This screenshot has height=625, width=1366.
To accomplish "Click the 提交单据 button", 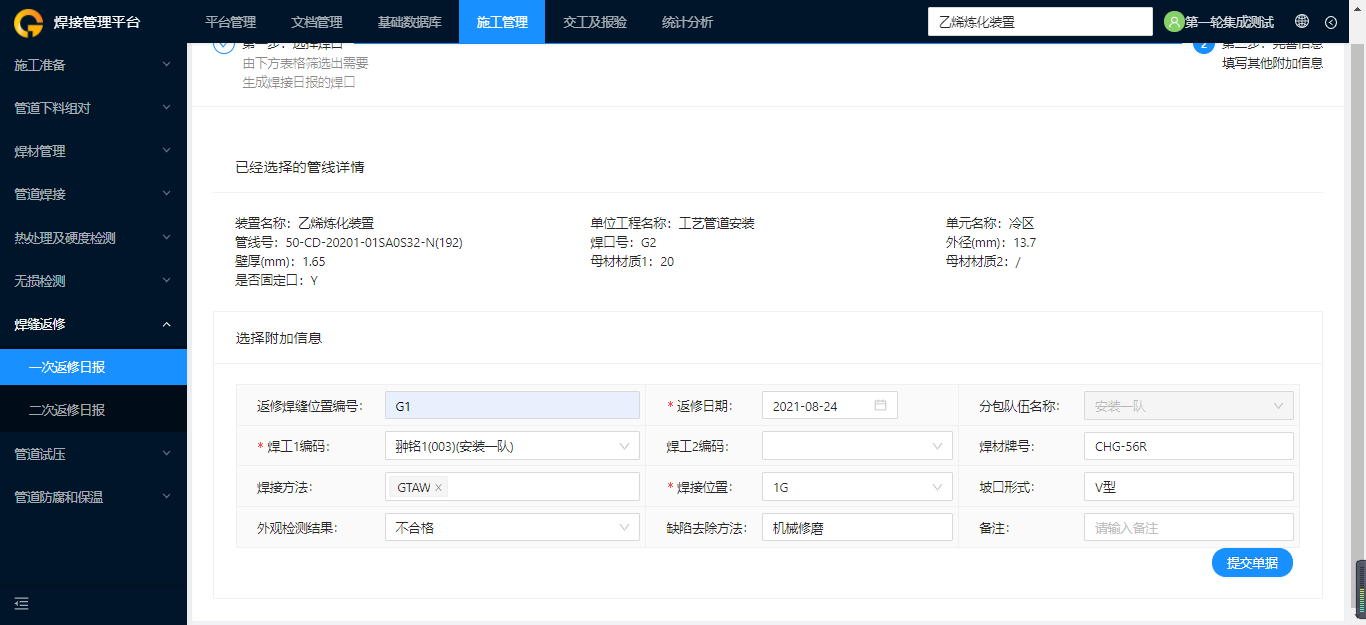I will (x=1252, y=563).
